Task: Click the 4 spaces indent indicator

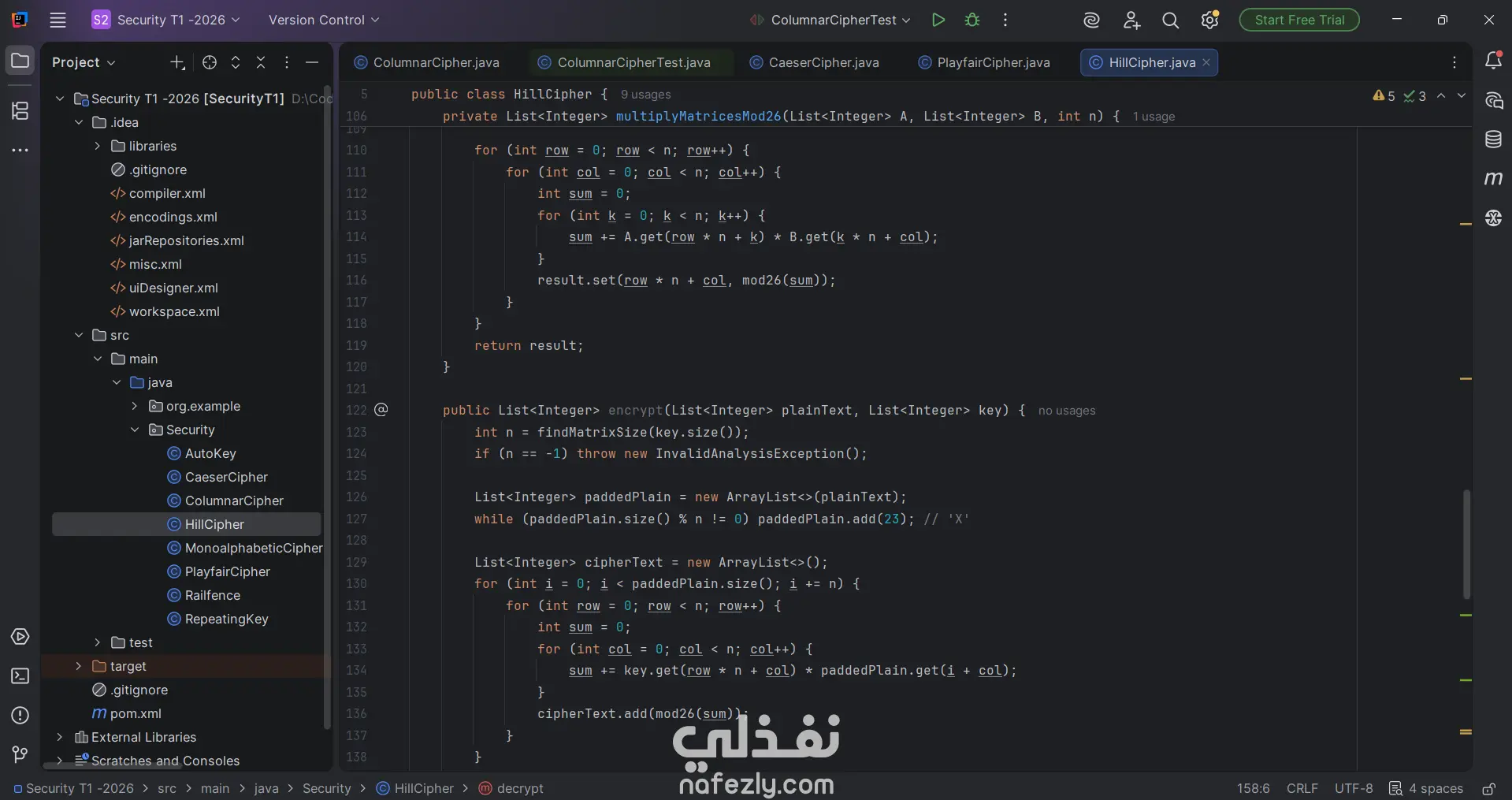Action: pos(1426,789)
